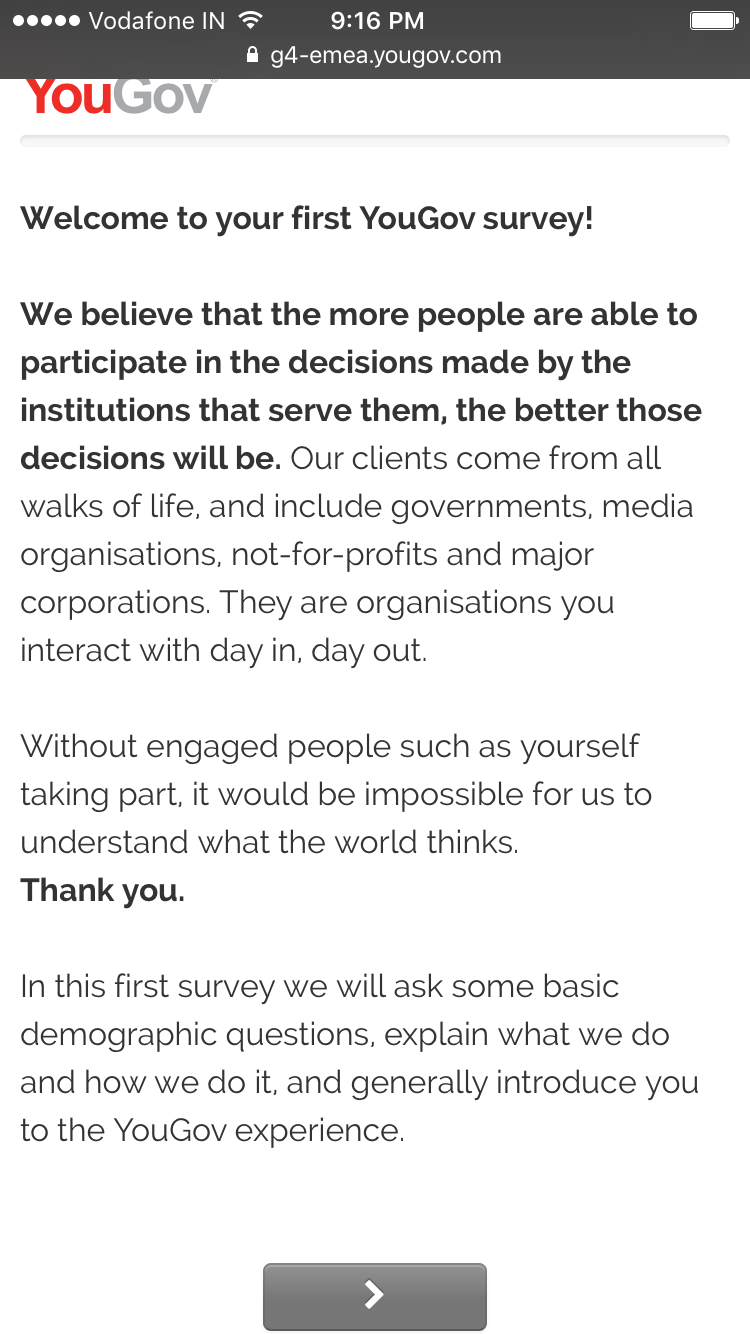
Task: Open the g4-emea.yougov.com address bar
Action: pyautogui.click(x=375, y=55)
